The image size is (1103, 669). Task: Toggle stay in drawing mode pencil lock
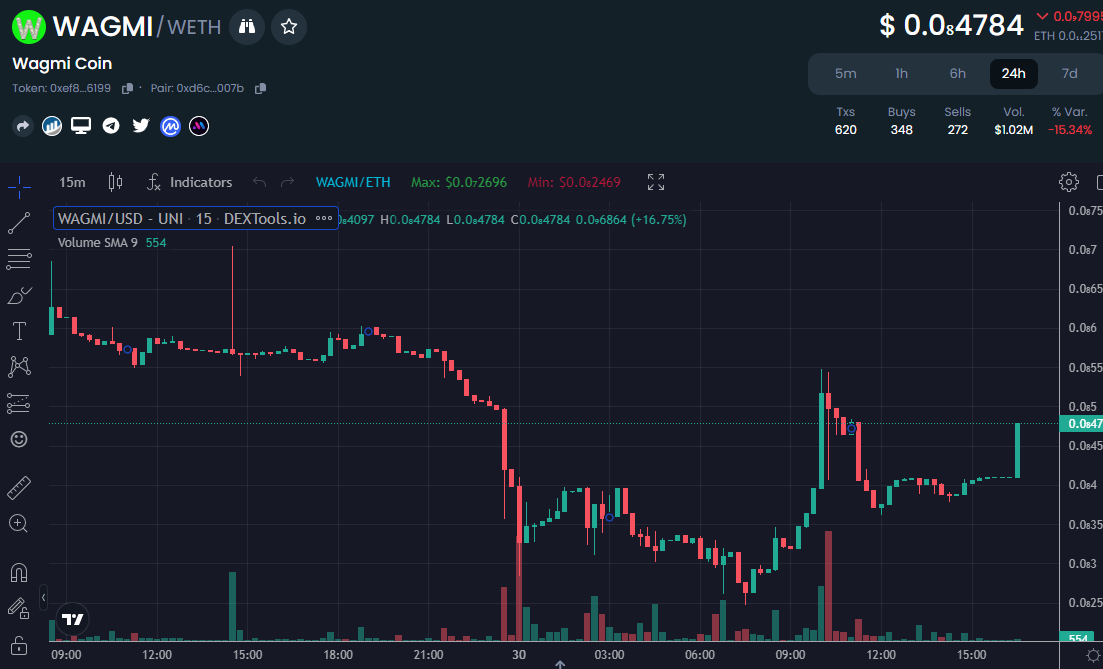tap(19, 609)
